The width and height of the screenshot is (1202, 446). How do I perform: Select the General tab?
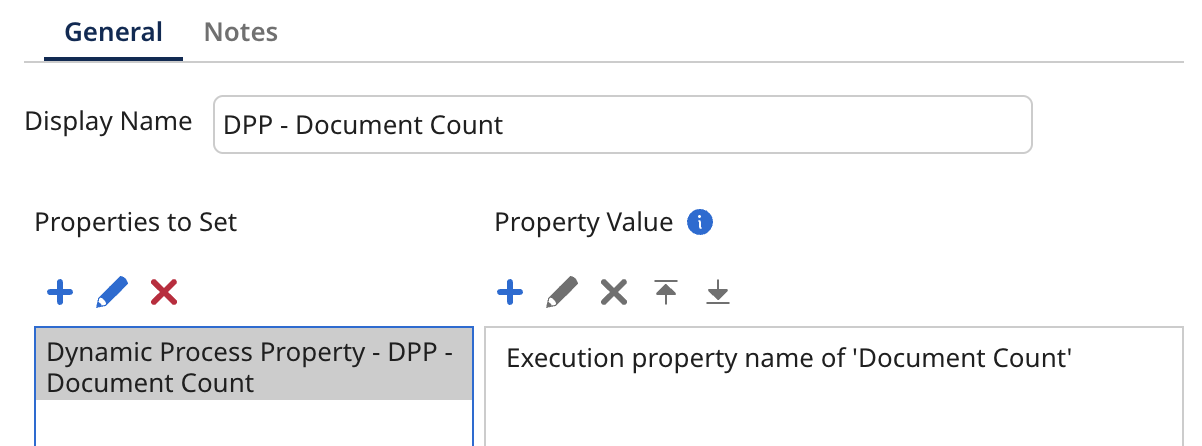[x=114, y=32]
